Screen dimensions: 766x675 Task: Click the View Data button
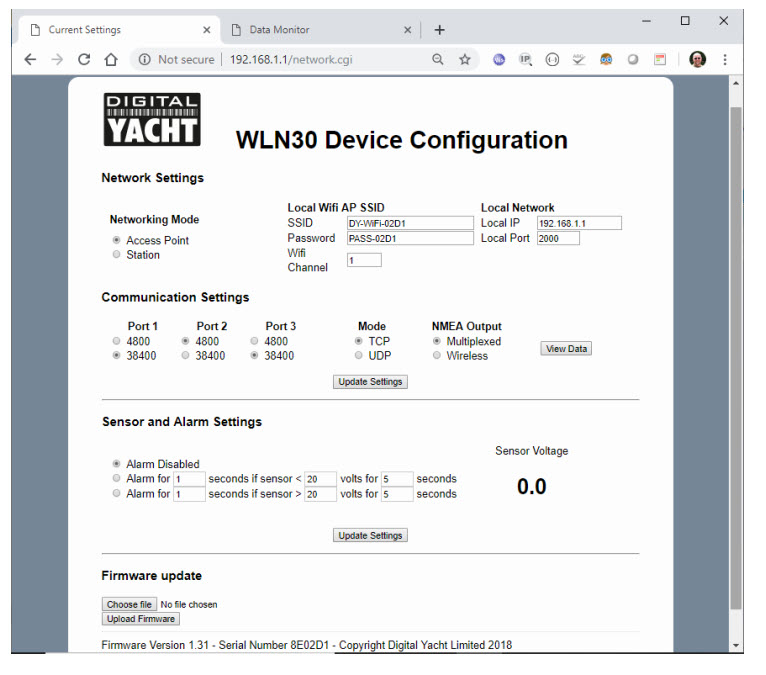566,349
